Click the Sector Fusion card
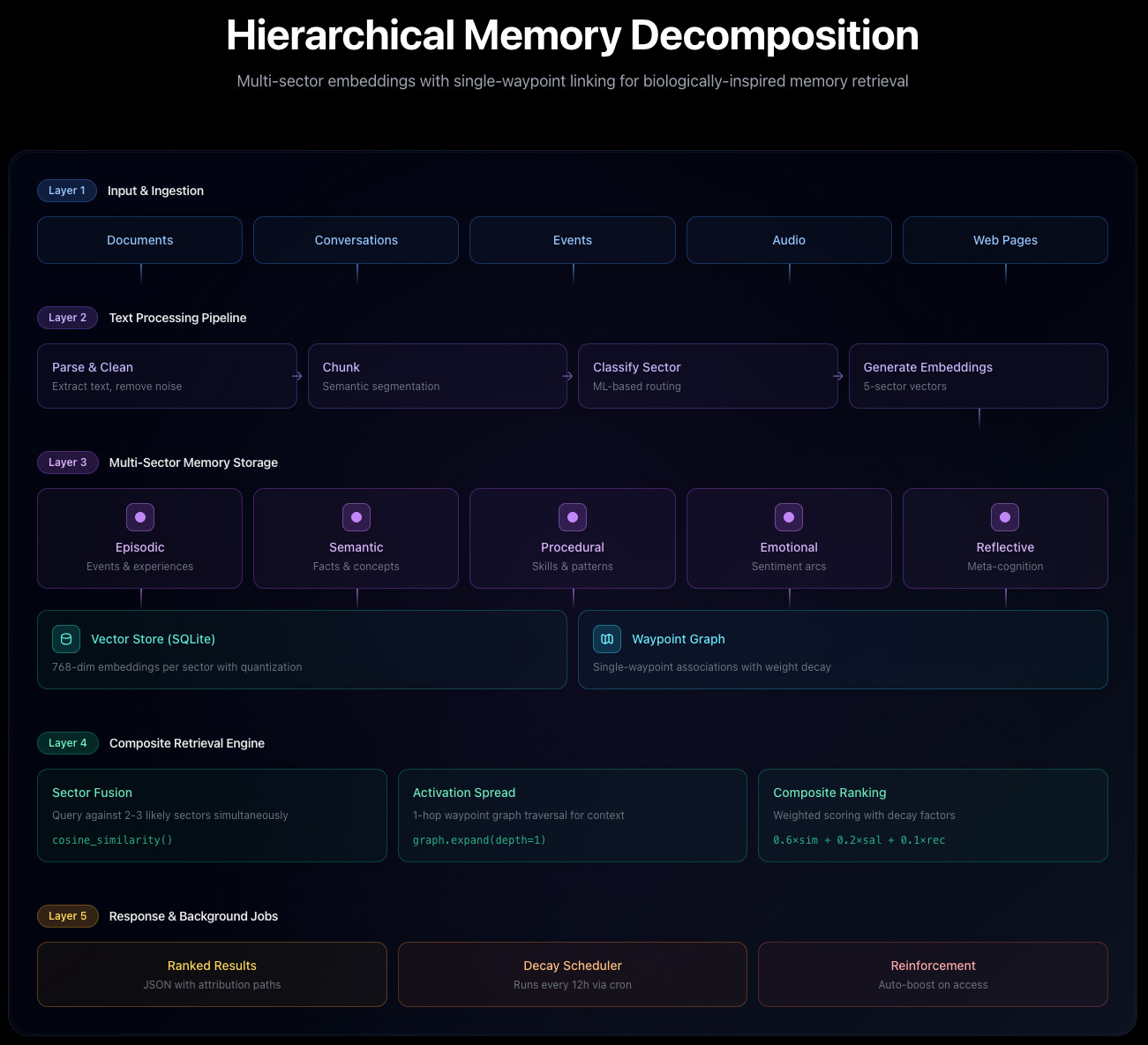Screen dimensions: 1148x1045 (212, 816)
